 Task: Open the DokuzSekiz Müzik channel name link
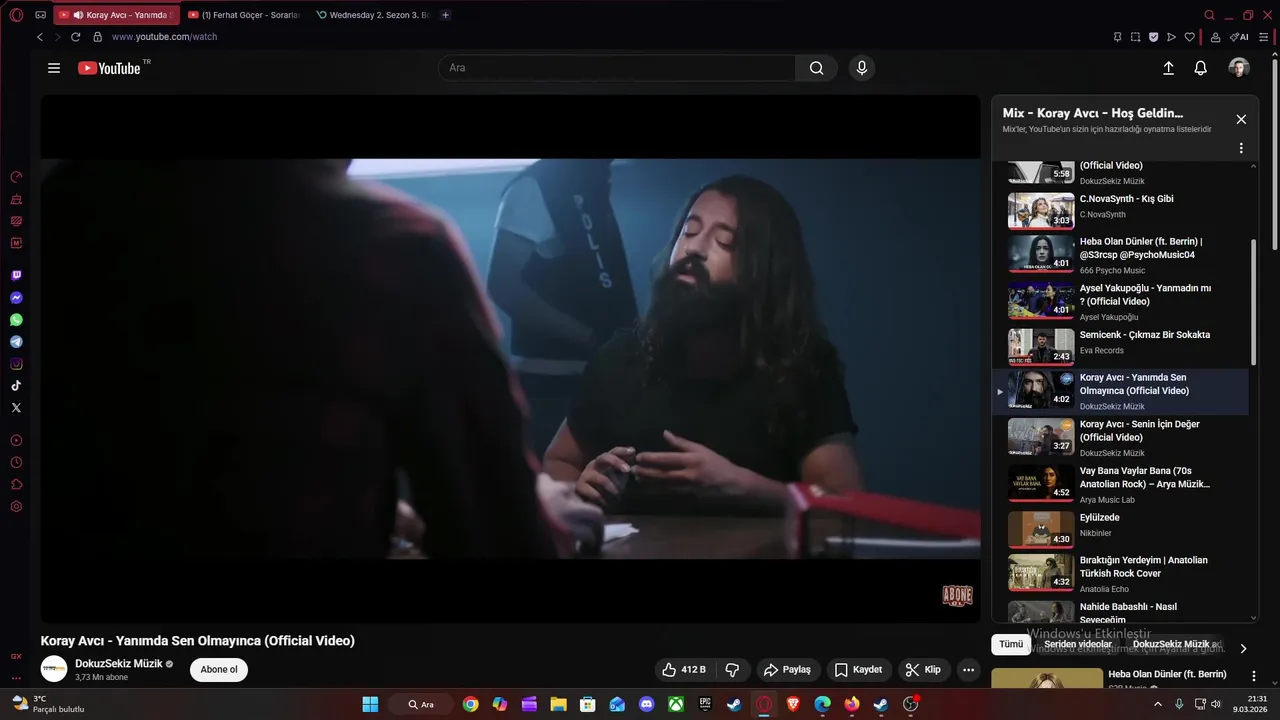119,664
